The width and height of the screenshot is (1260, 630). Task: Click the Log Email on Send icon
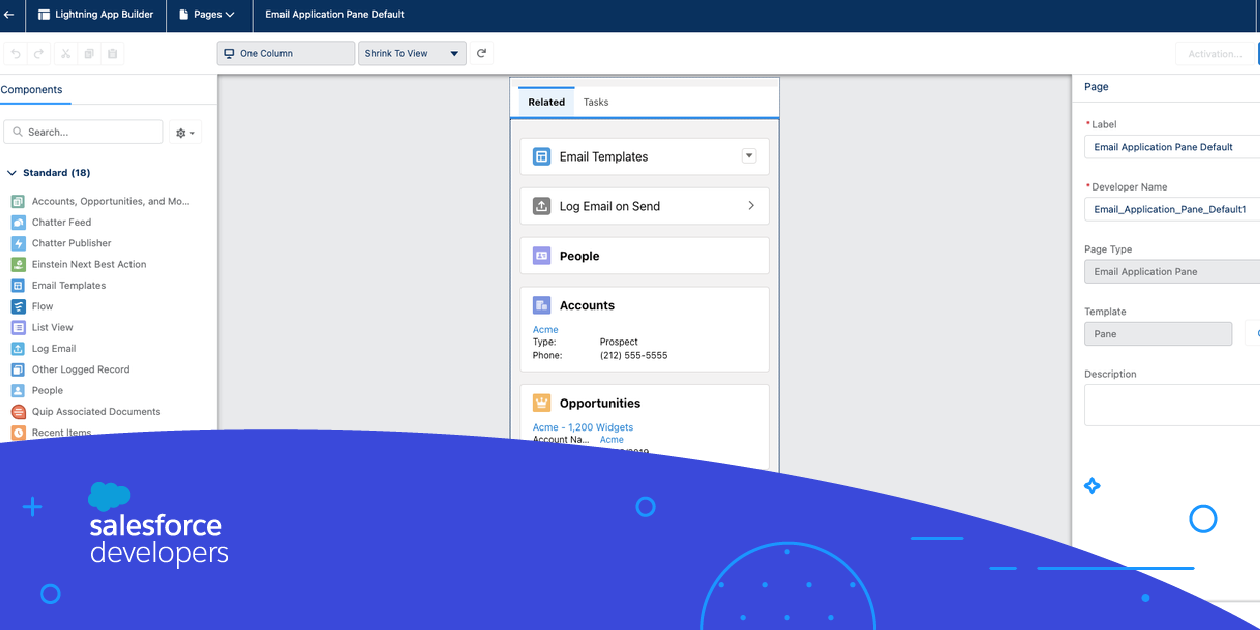541,206
